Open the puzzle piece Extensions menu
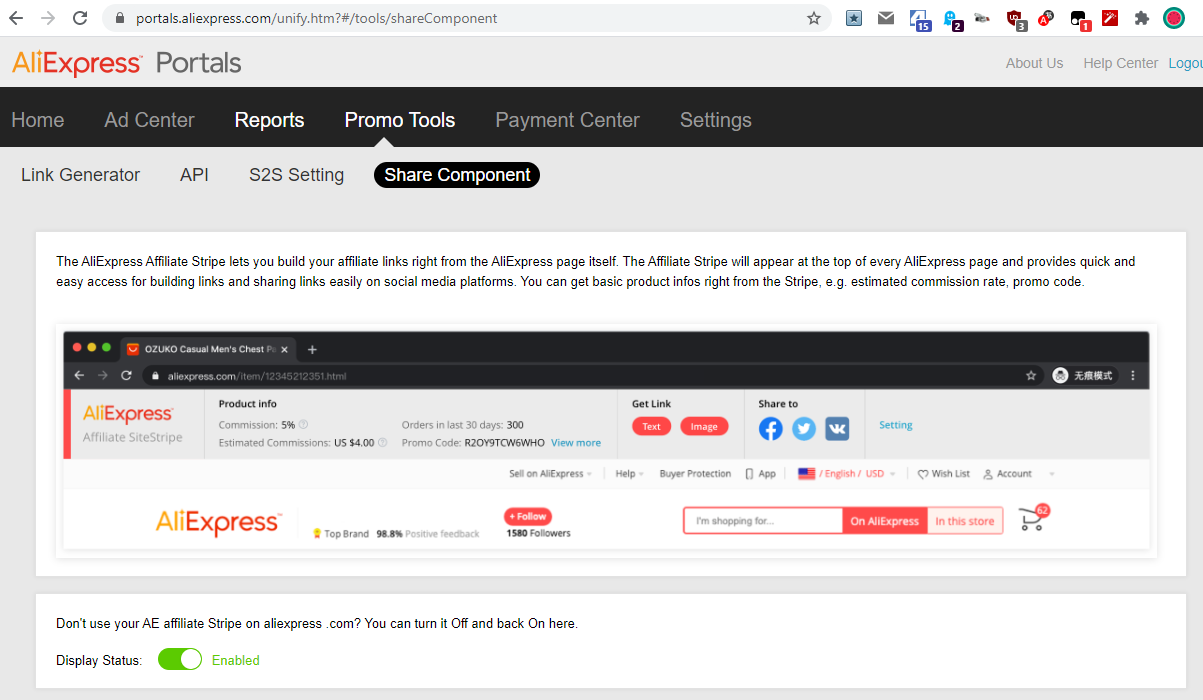Viewport: 1203px width, 700px height. click(1142, 18)
